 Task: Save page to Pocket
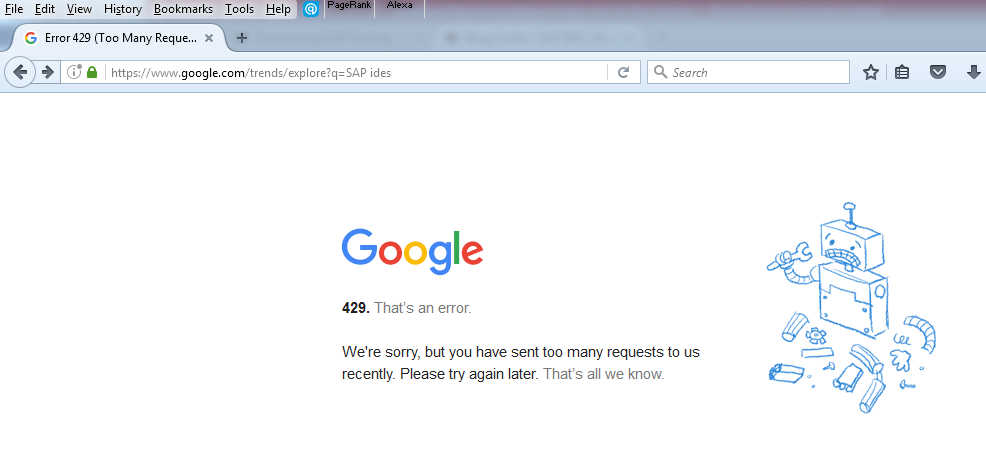(x=938, y=72)
